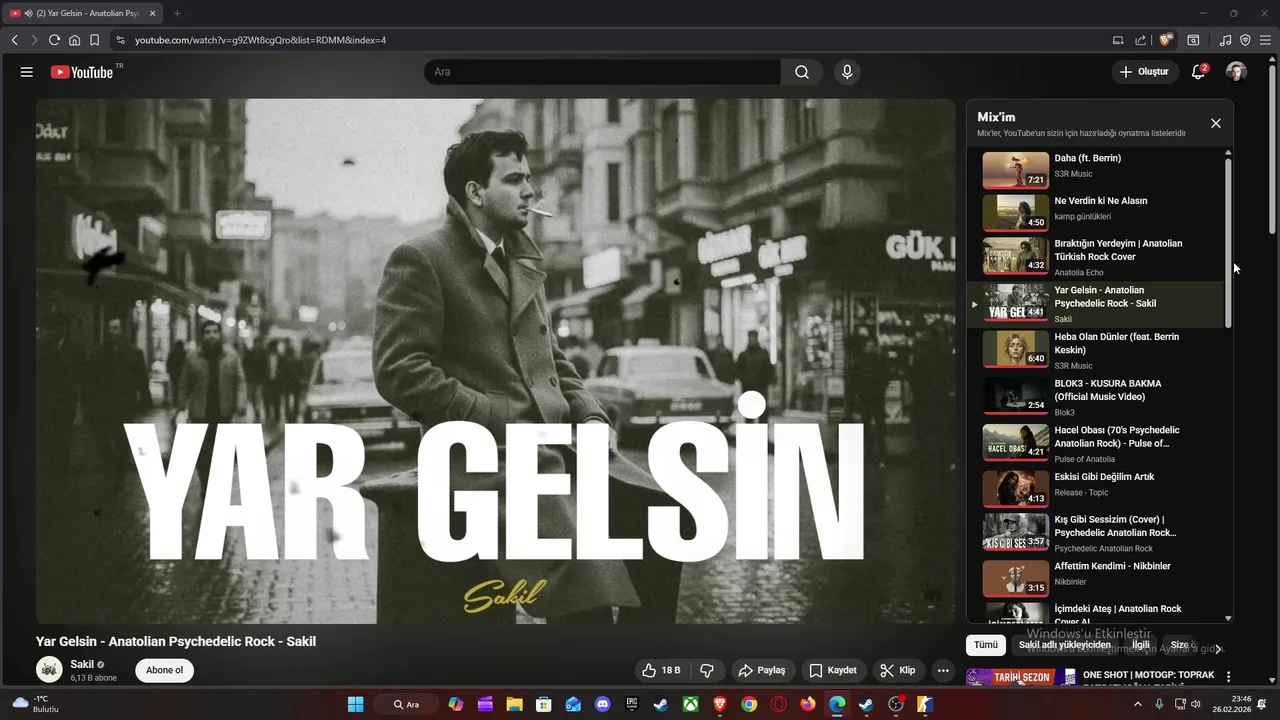Focus the YouTube Ara search field

(602, 72)
